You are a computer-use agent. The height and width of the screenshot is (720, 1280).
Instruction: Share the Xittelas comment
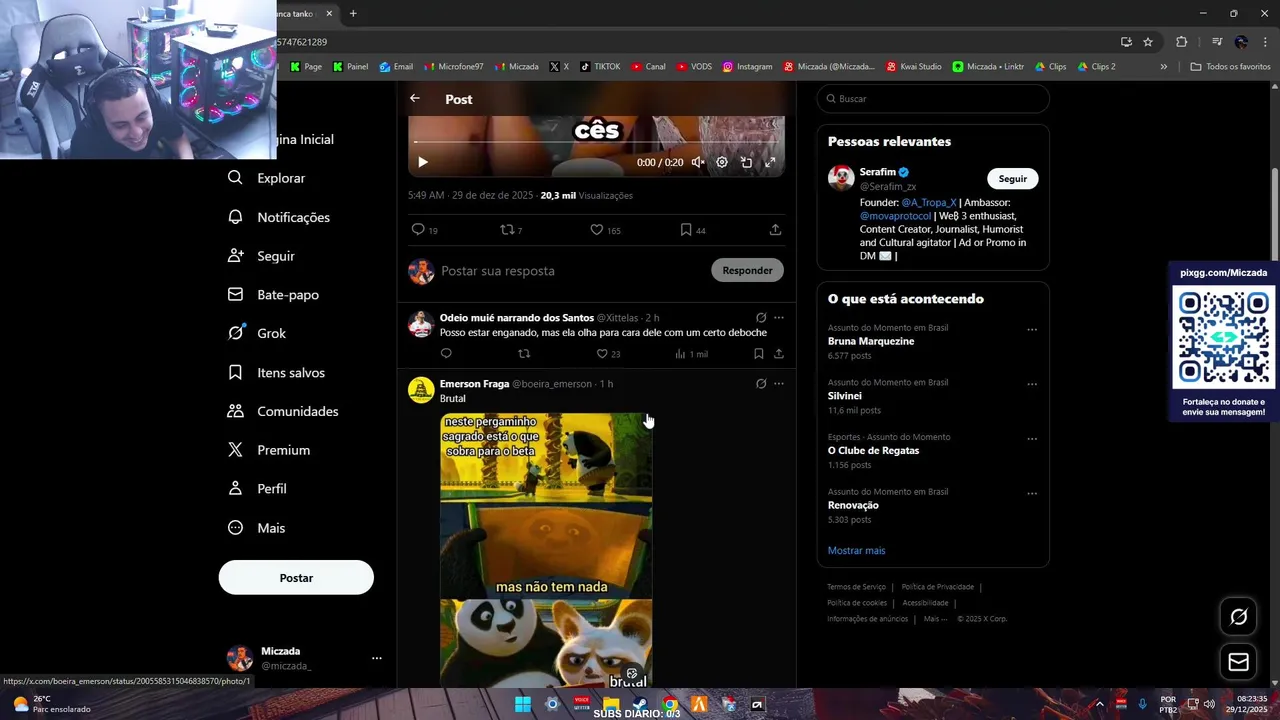(779, 354)
